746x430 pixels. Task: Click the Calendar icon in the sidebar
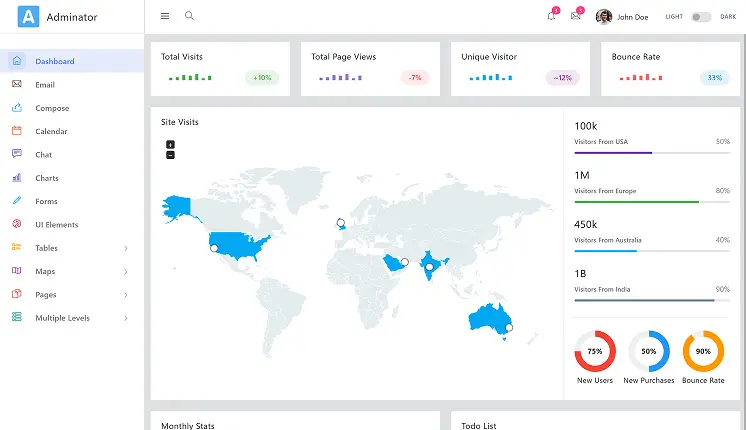click(x=17, y=131)
